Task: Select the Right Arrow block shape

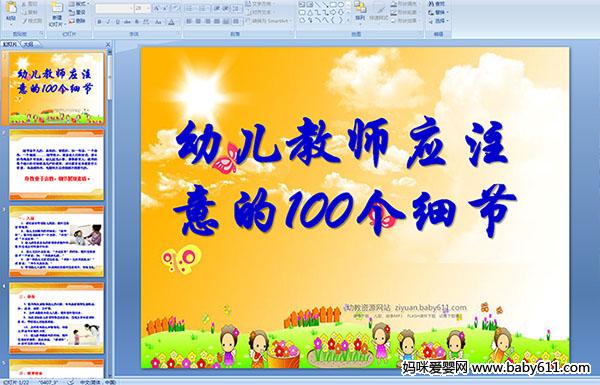Action: point(333,12)
